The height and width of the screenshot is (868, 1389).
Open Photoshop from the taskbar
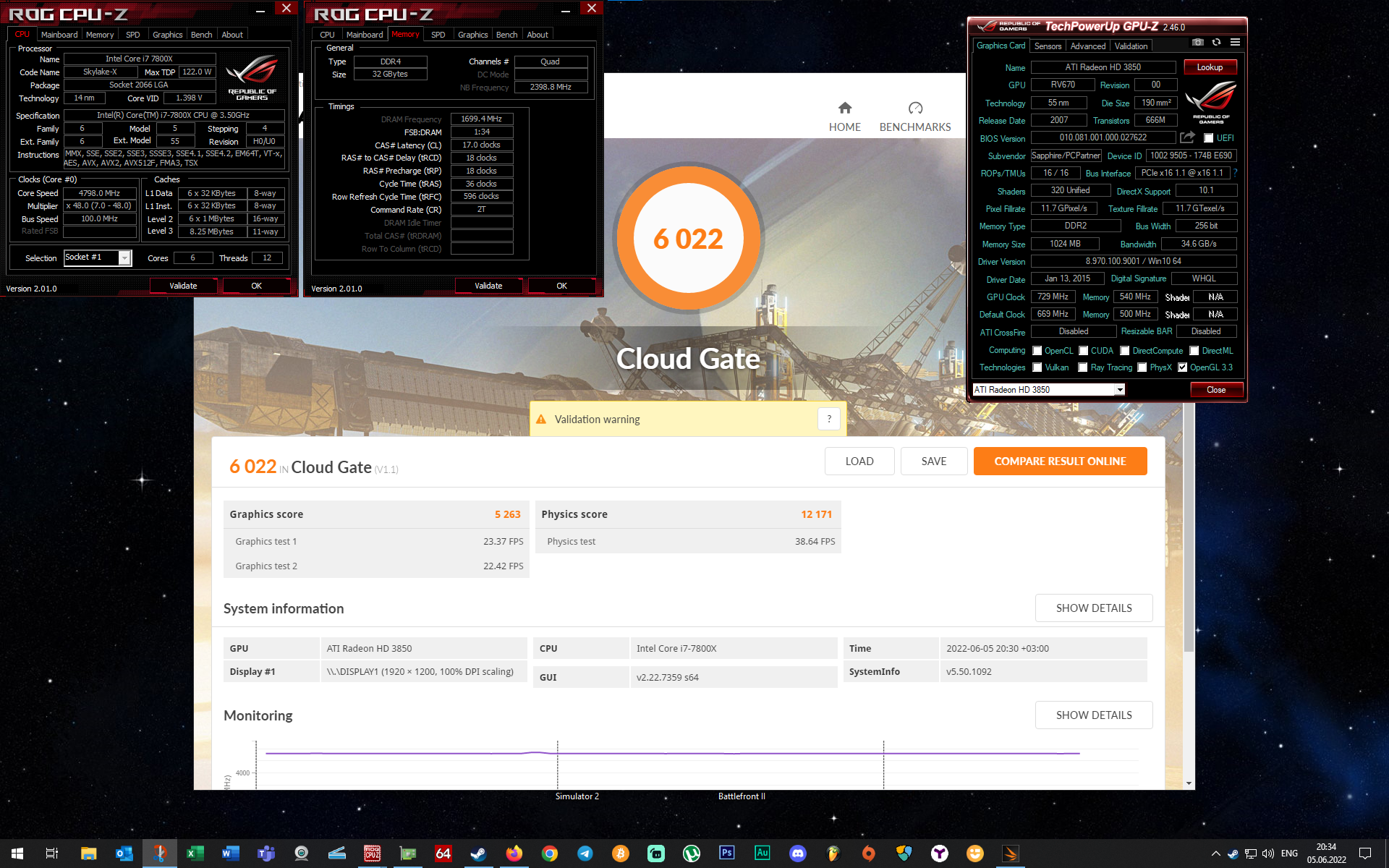pos(726,854)
